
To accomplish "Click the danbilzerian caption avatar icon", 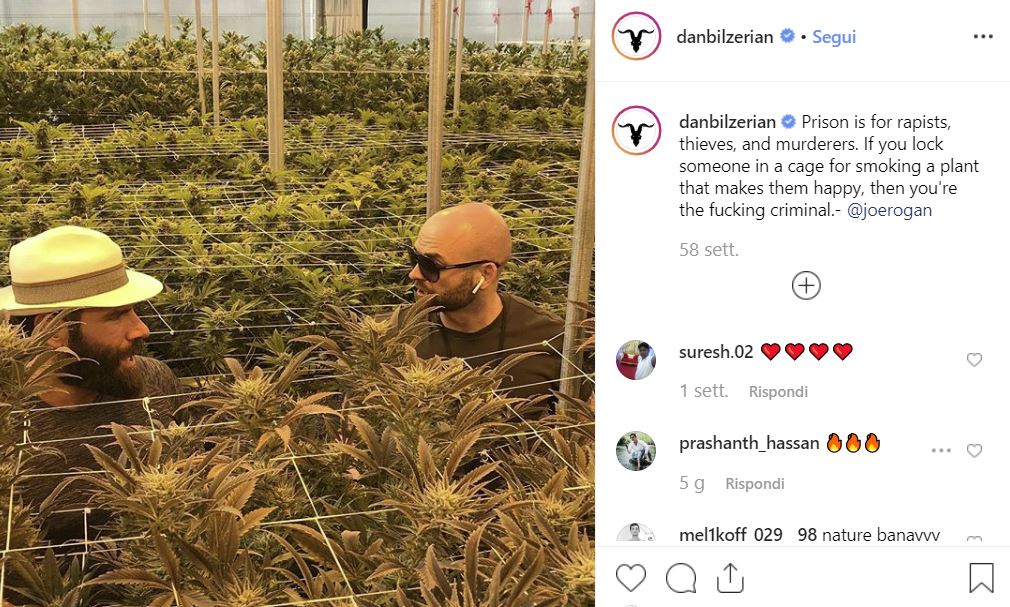I will tap(636, 131).
